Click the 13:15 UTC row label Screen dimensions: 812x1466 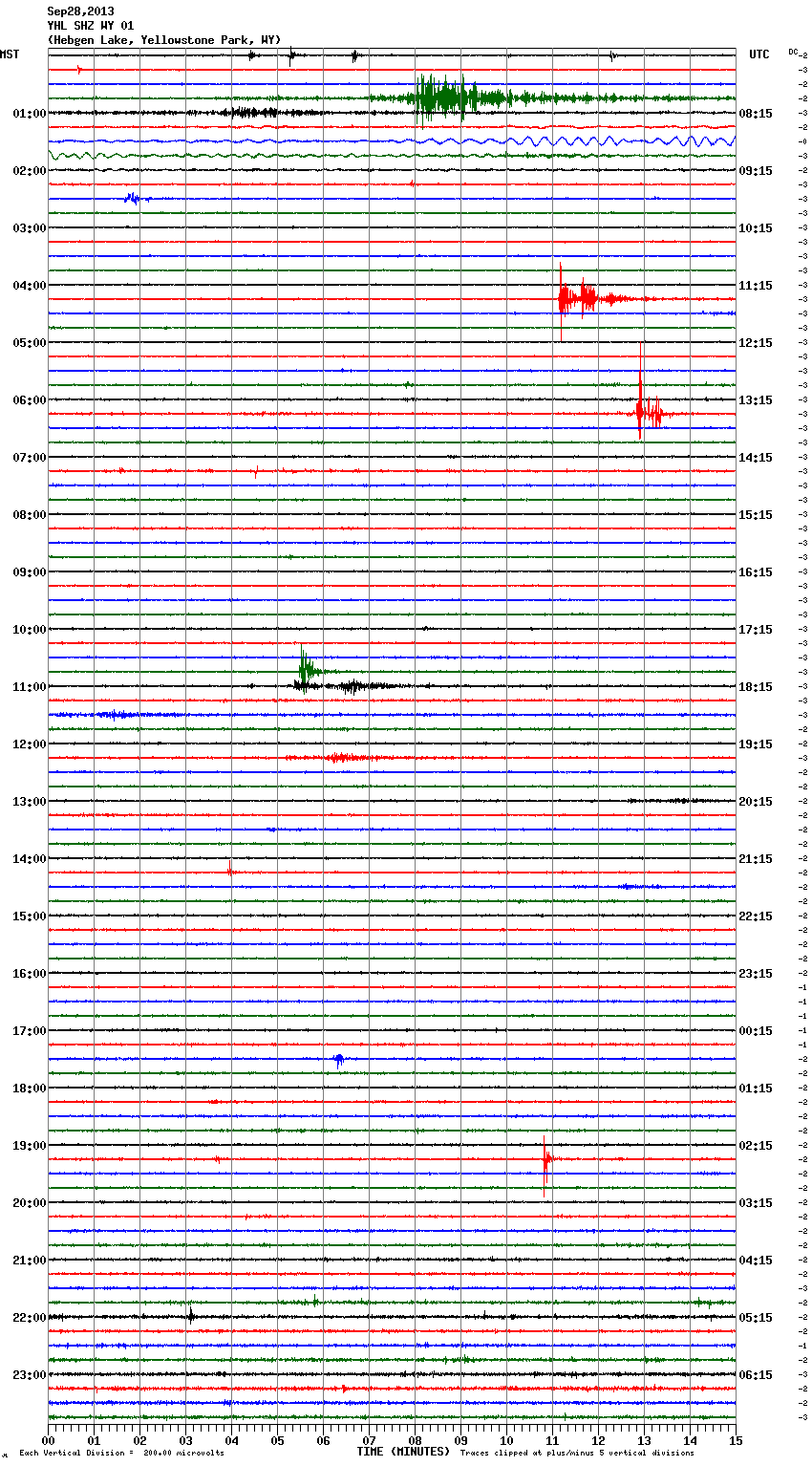pos(756,400)
